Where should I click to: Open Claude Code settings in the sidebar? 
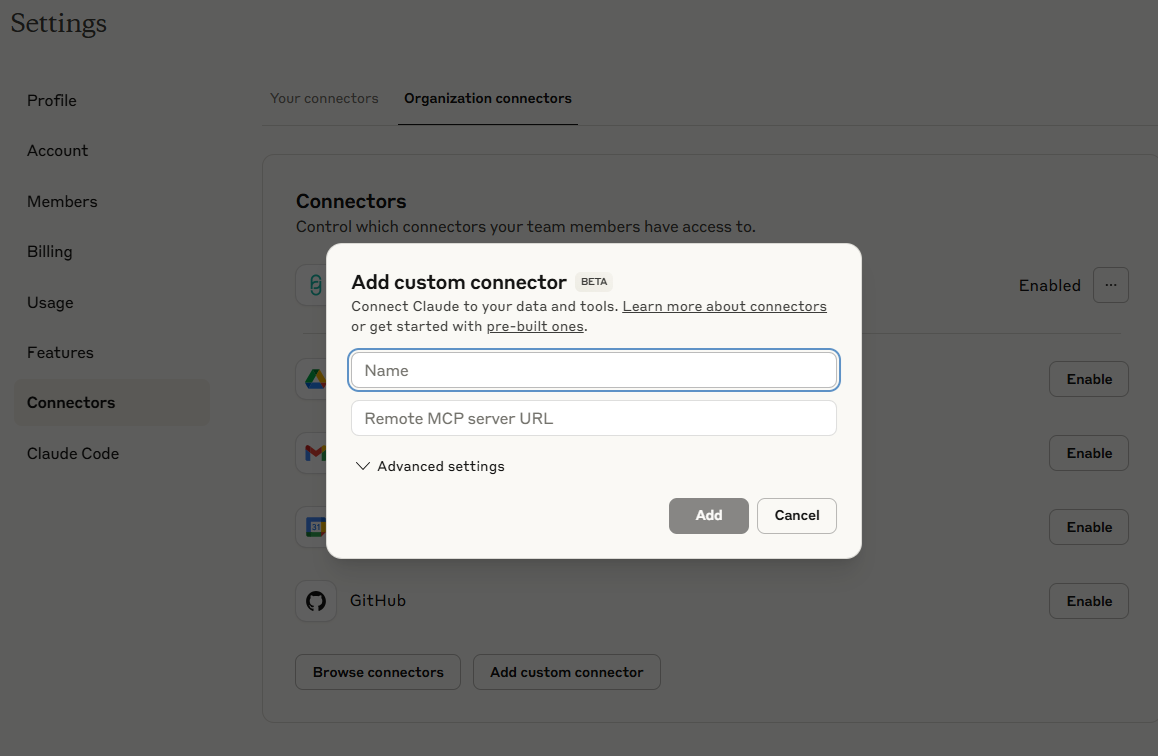pyautogui.click(x=73, y=453)
